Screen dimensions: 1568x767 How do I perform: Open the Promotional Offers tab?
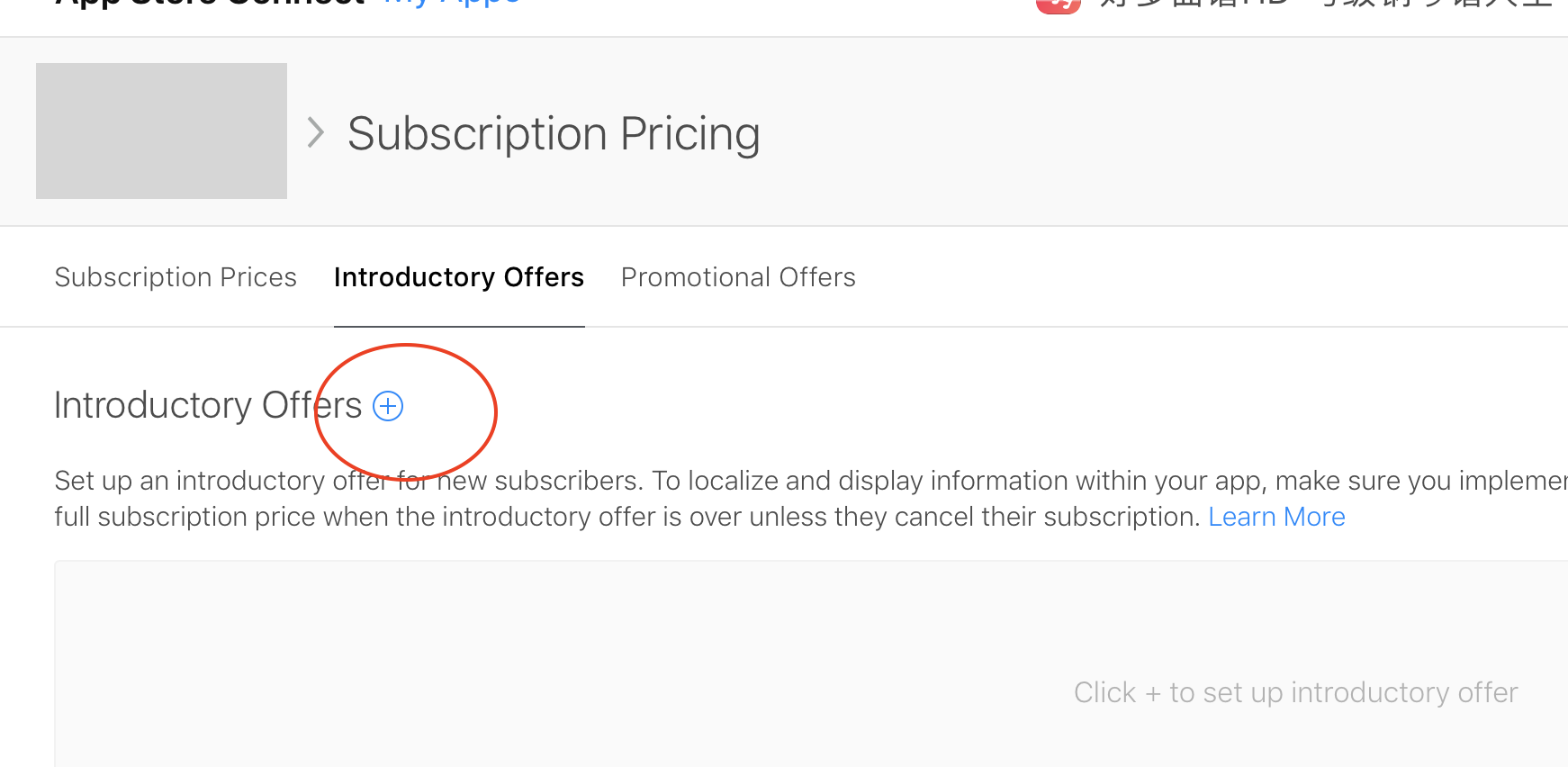point(738,277)
